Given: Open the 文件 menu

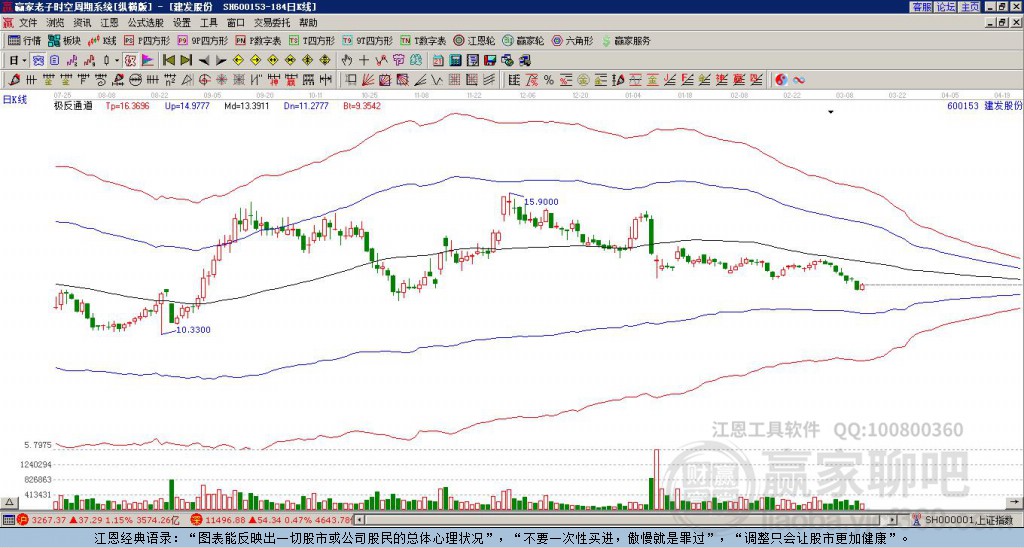Looking at the screenshot, I should (x=28, y=23).
